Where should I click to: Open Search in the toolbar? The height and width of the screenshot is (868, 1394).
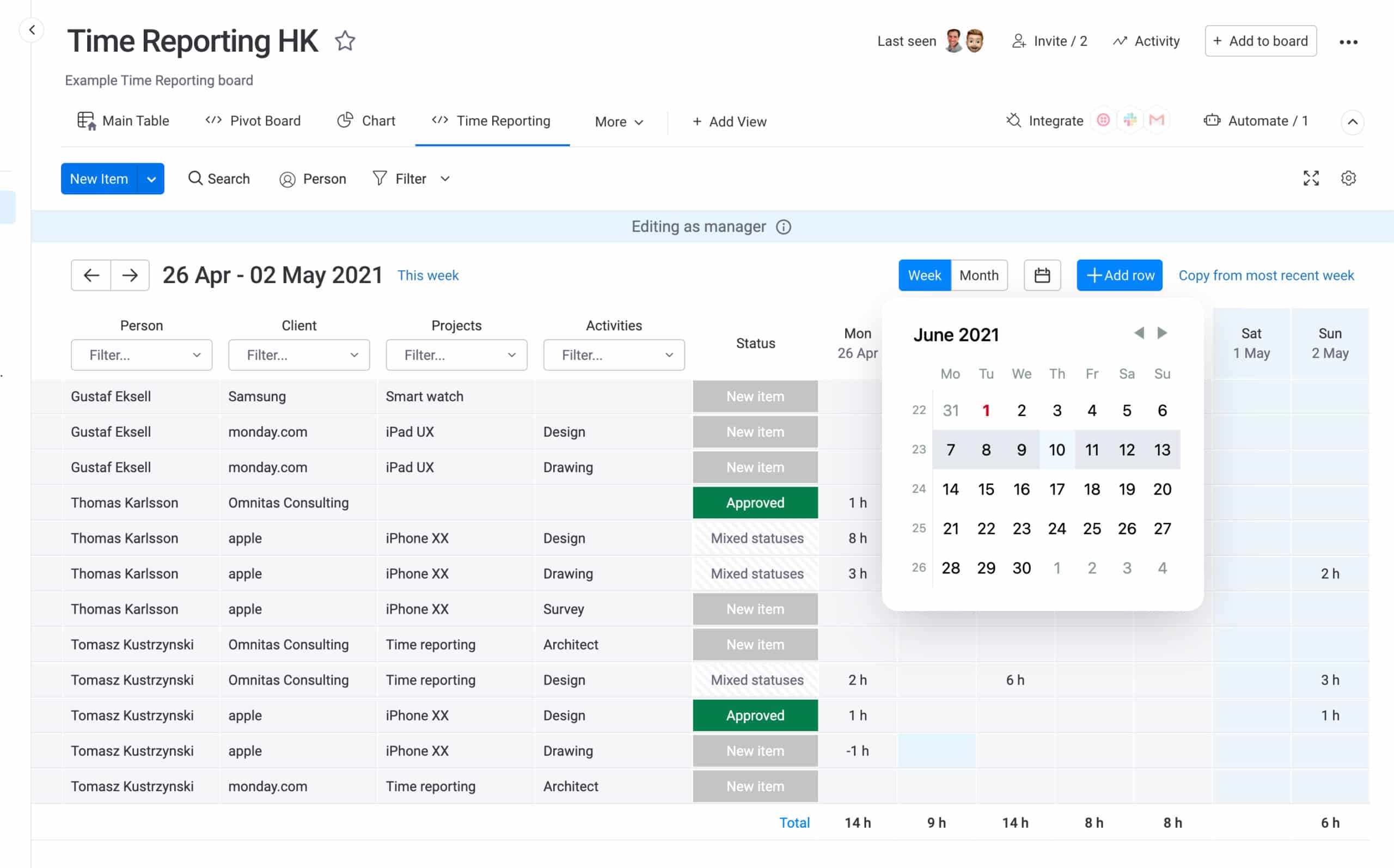coord(219,179)
